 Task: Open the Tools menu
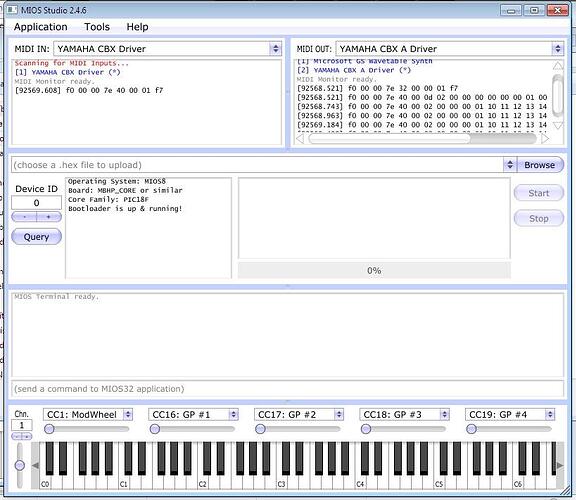[97, 27]
